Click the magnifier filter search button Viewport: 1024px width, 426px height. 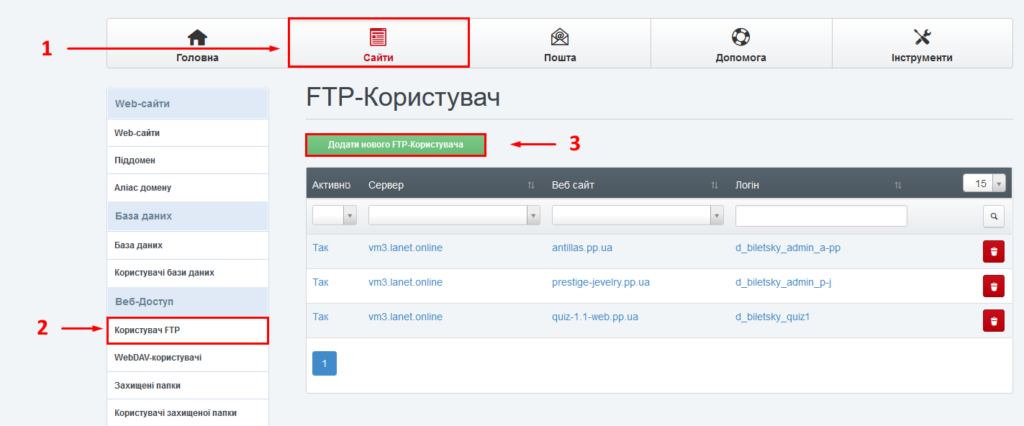click(x=993, y=215)
